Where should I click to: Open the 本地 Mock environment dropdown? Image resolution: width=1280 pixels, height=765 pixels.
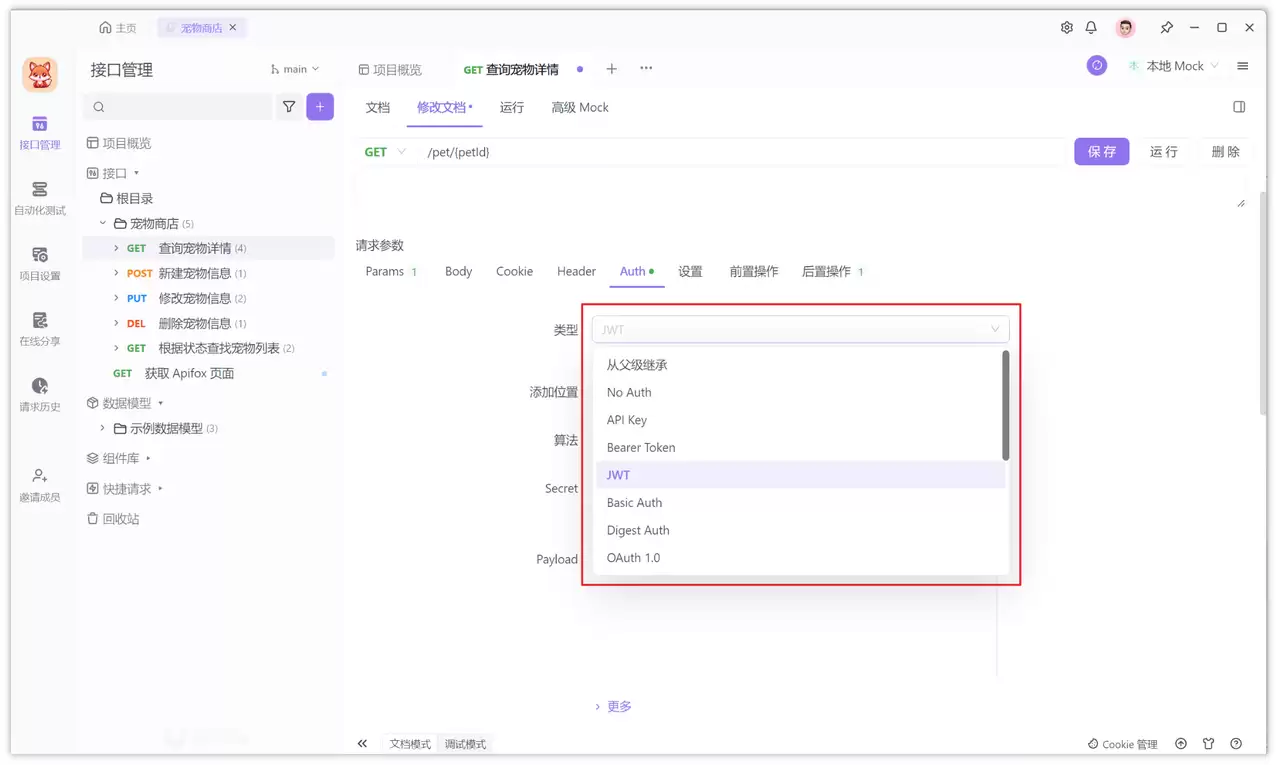[x=1173, y=66]
